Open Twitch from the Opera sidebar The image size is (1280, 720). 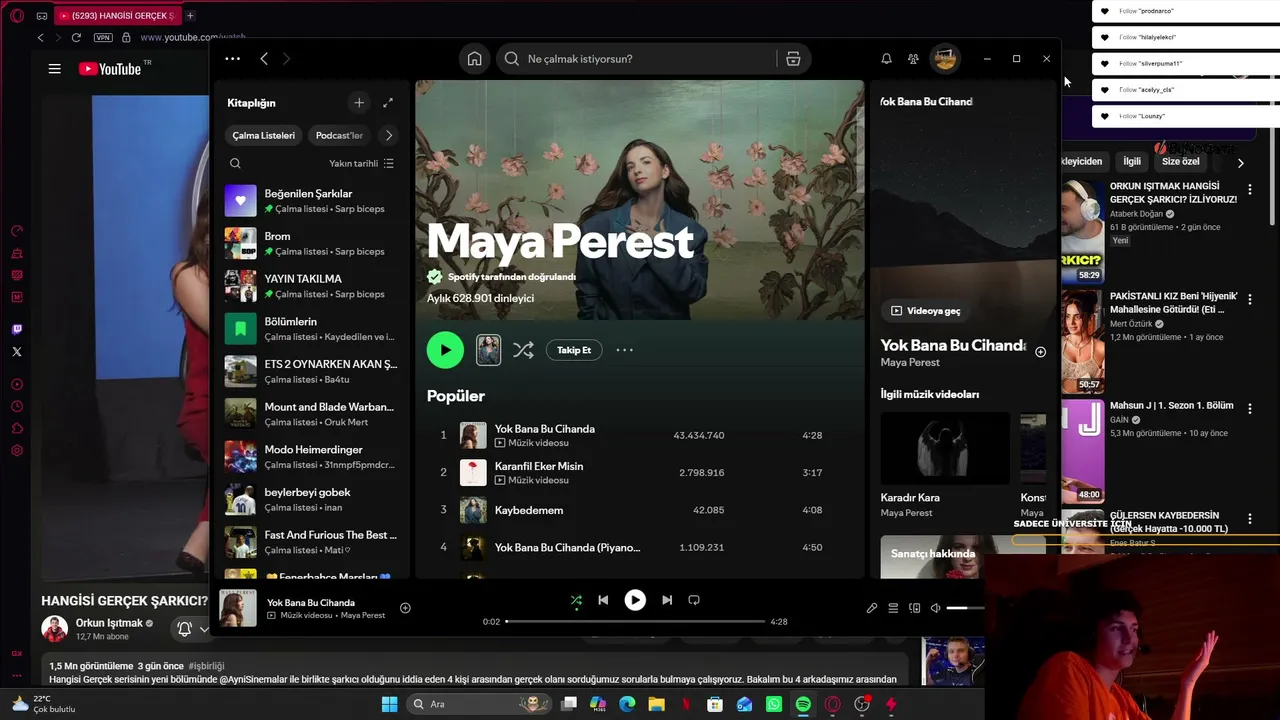point(16,330)
